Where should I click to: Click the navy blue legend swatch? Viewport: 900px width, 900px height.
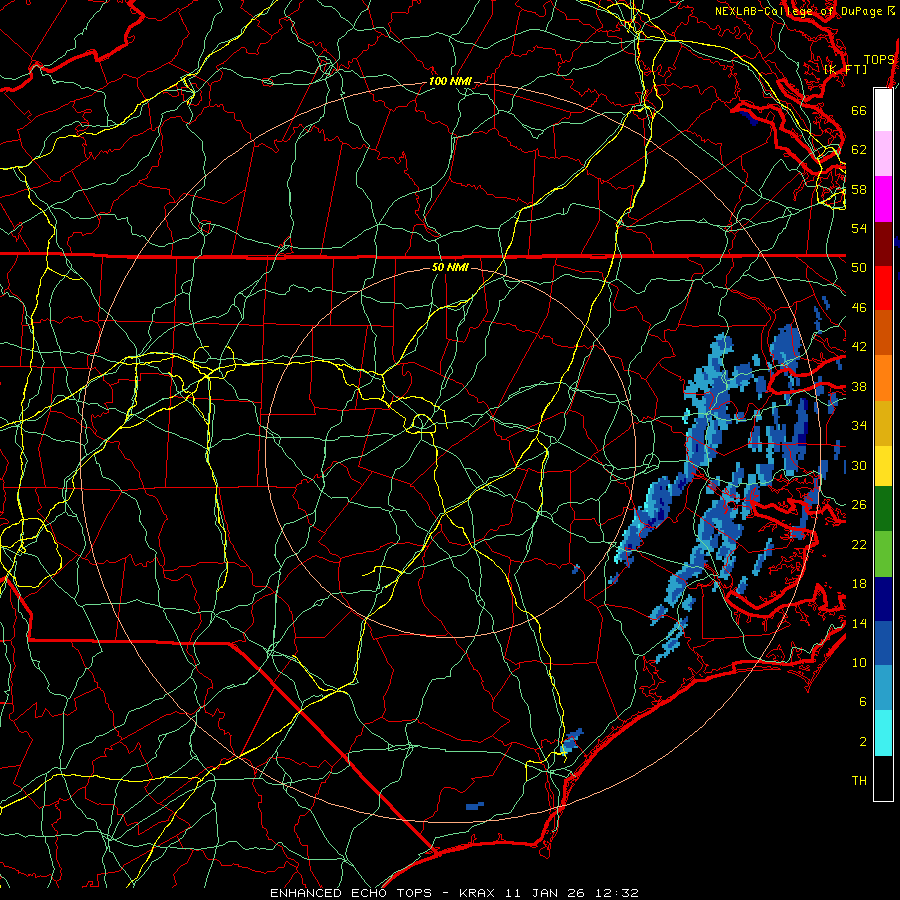(883, 599)
